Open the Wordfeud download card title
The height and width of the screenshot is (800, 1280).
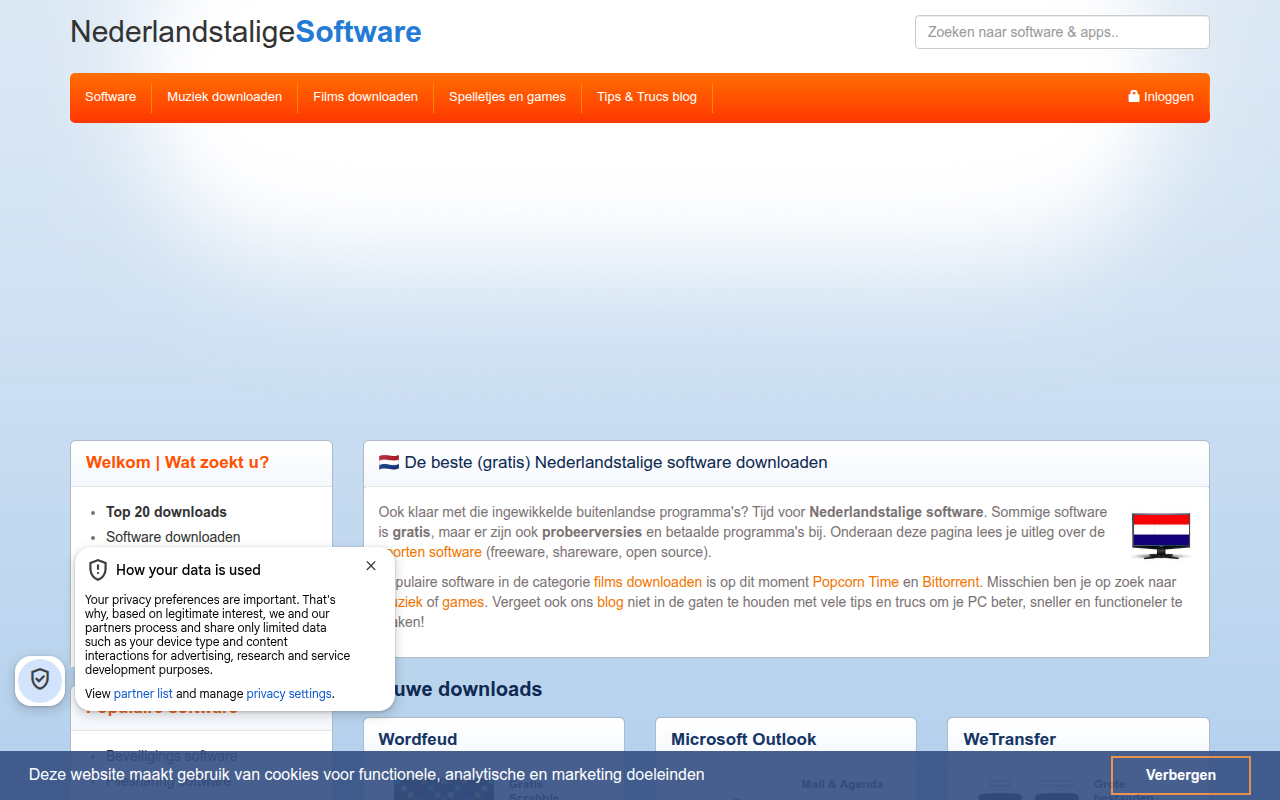(418, 739)
